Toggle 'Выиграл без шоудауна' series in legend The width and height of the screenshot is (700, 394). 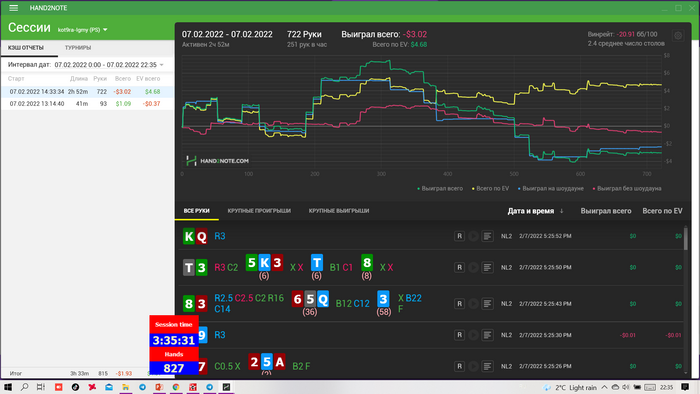point(627,188)
